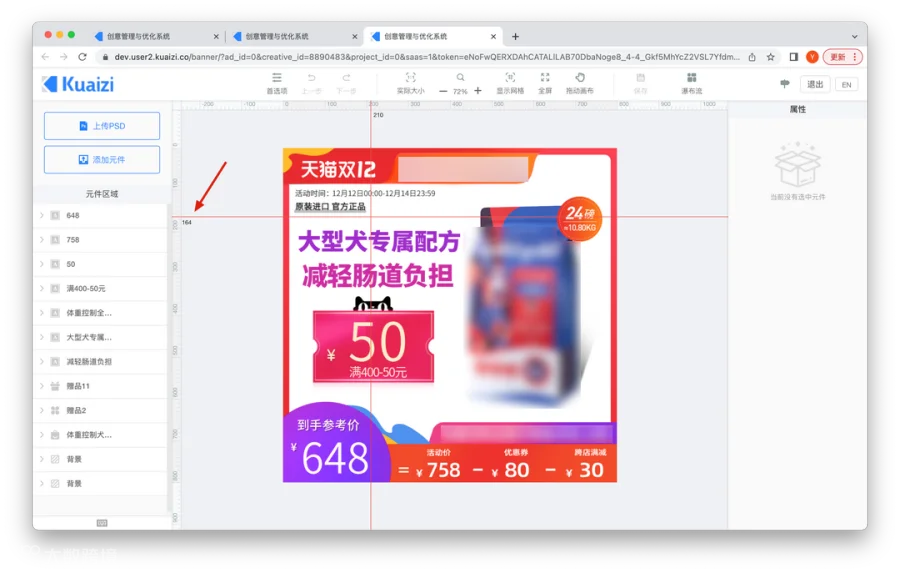
Task: Open the Chrome profile avatar
Action: [812, 57]
